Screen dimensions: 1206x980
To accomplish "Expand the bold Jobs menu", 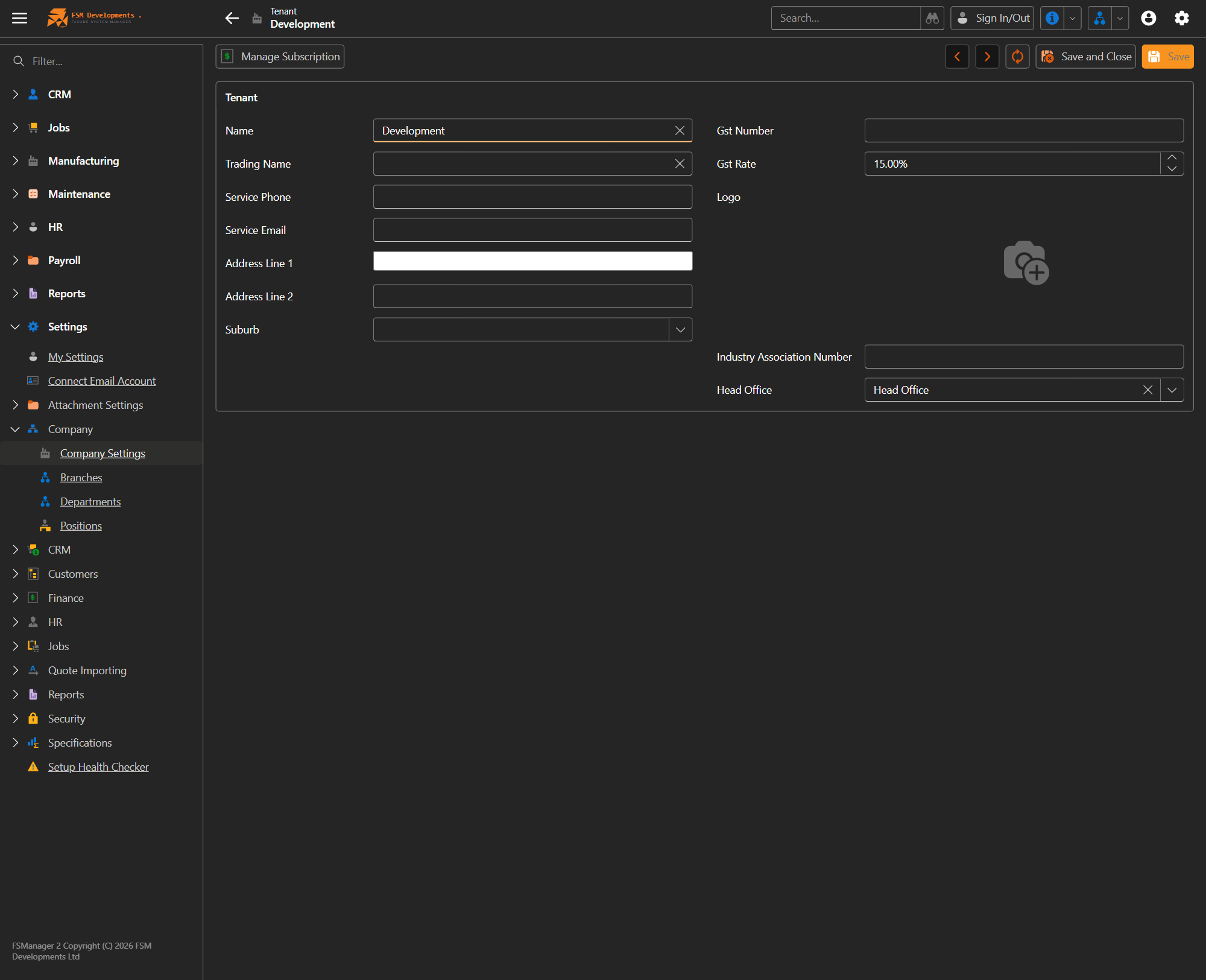I will (16, 127).
